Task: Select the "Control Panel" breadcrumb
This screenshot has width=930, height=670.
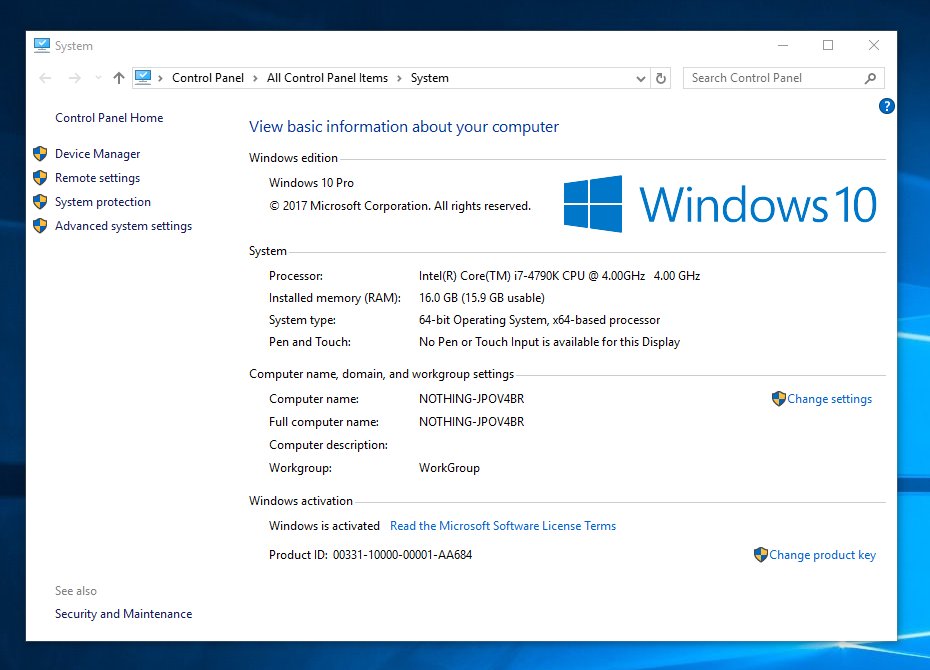Action: point(208,78)
